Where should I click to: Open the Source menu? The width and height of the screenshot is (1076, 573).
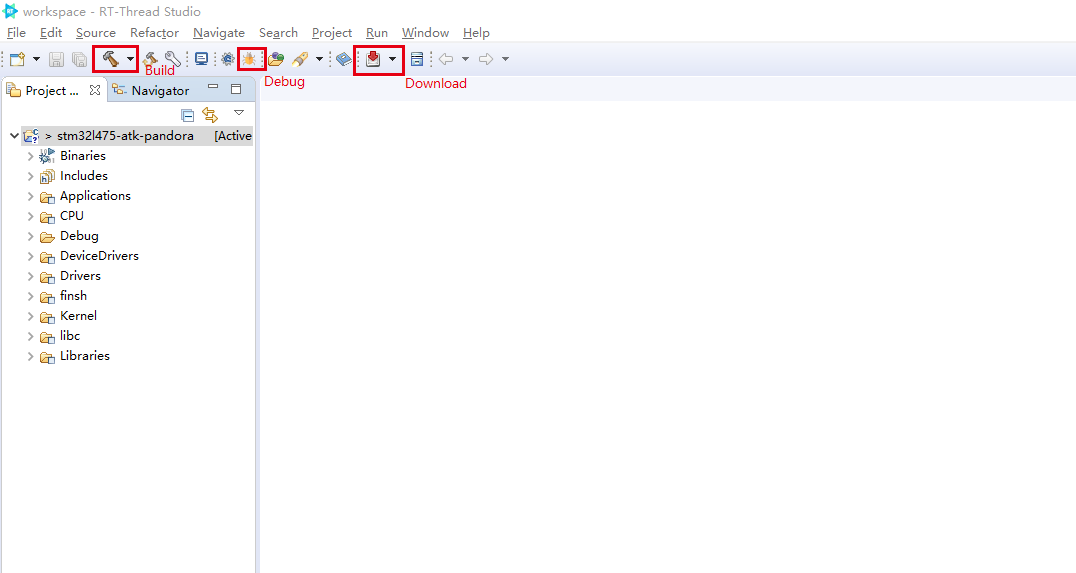(x=95, y=33)
